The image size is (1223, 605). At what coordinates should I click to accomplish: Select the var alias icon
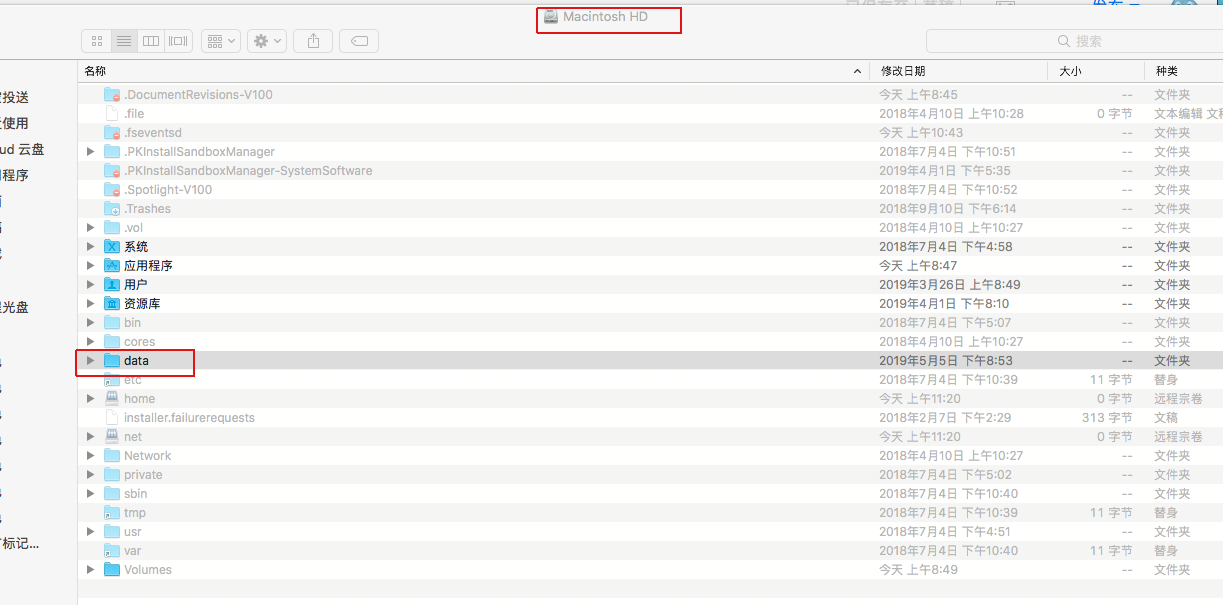click(x=112, y=551)
